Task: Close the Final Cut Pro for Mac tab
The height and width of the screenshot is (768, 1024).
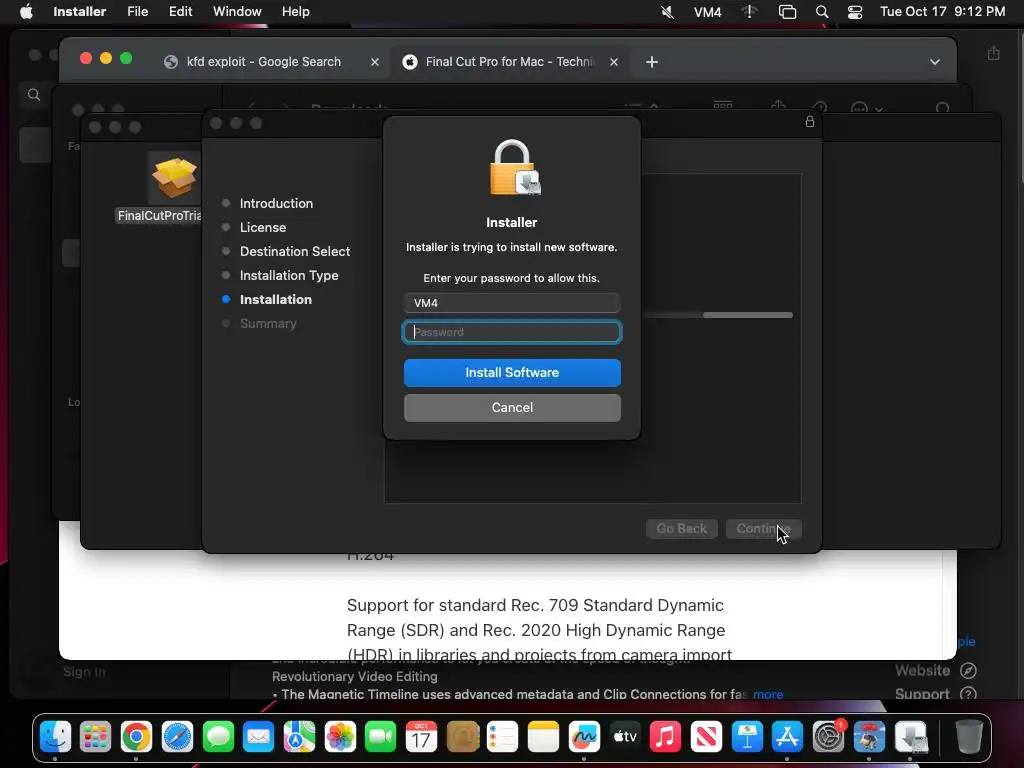Action: click(614, 62)
